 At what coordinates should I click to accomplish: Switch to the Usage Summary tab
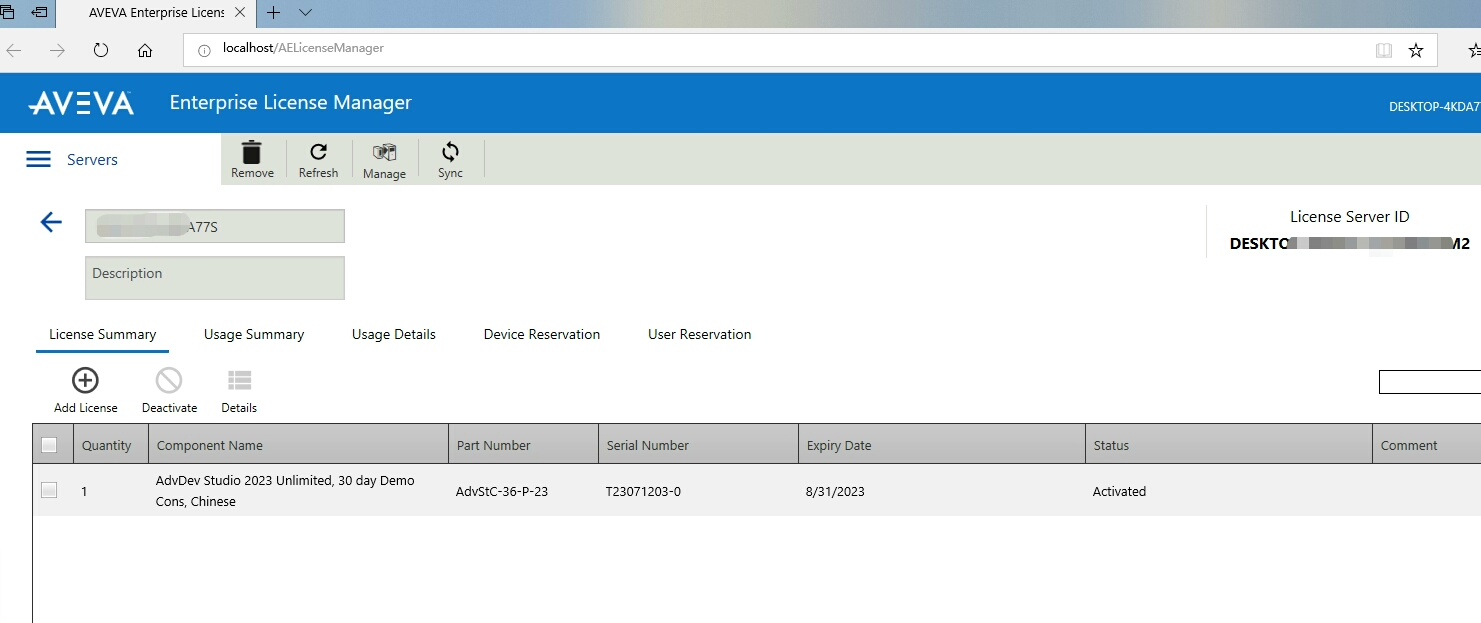click(x=254, y=335)
